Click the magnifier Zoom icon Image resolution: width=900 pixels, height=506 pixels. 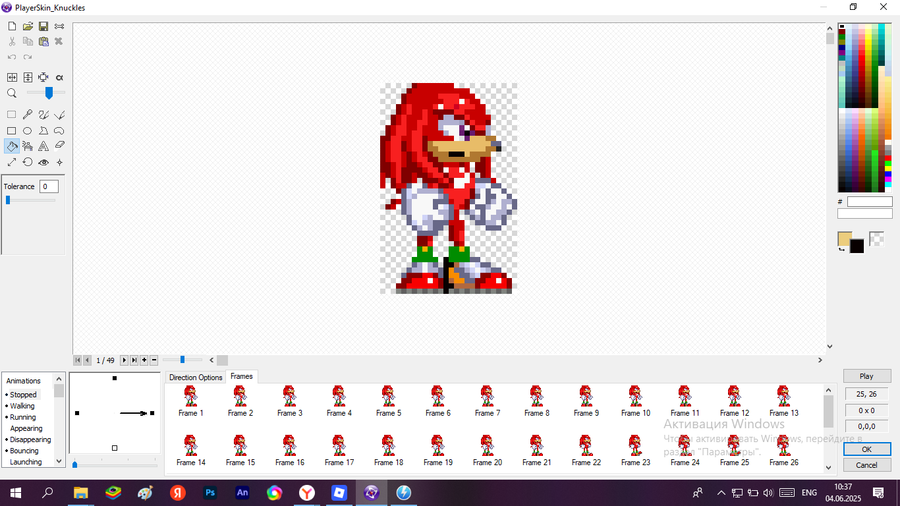point(11,93)
